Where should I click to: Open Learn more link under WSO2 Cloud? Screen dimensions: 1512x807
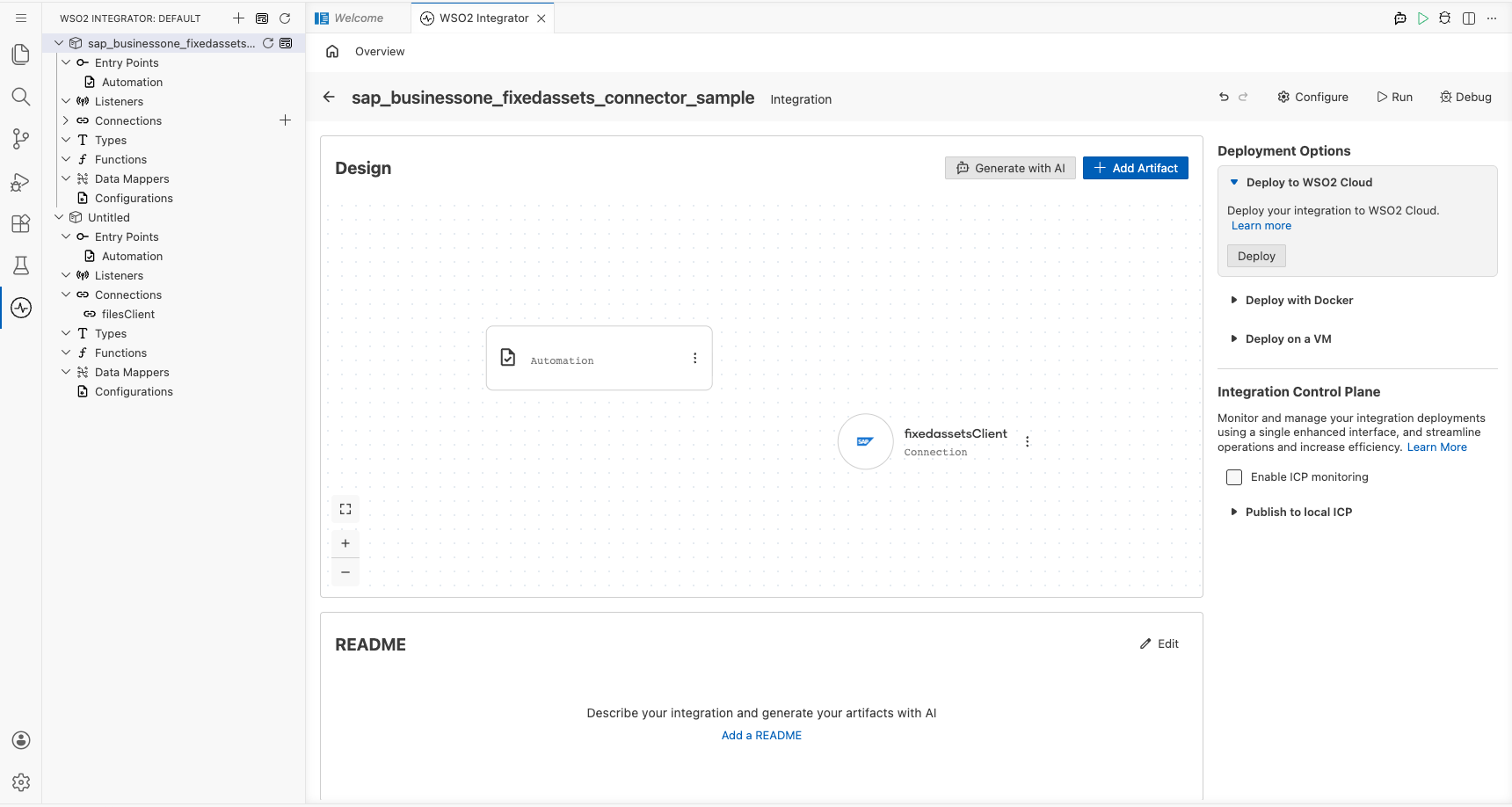click(x=1261, y=226)
